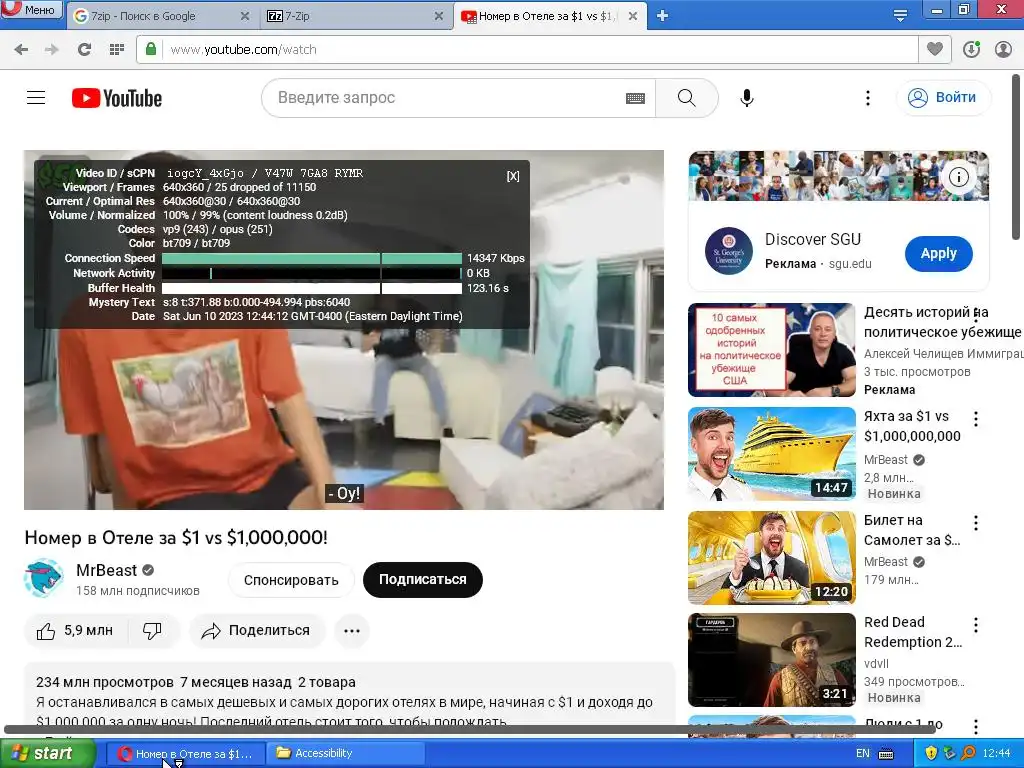Click the EN language indicator
The width and height of the screenshot is (1024, 768).
tap(863, 754)
